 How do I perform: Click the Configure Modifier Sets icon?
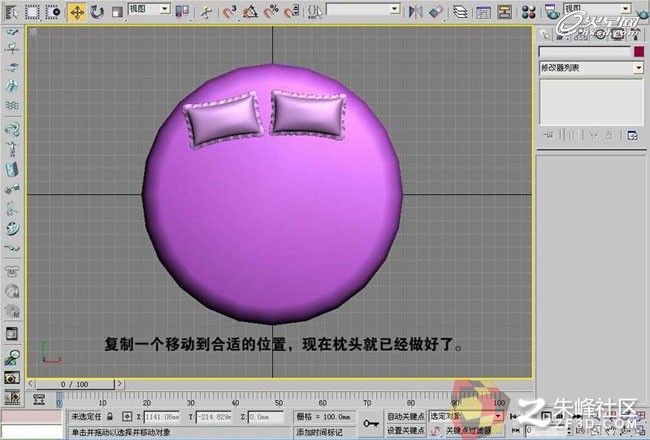click(x=632, y=135)
